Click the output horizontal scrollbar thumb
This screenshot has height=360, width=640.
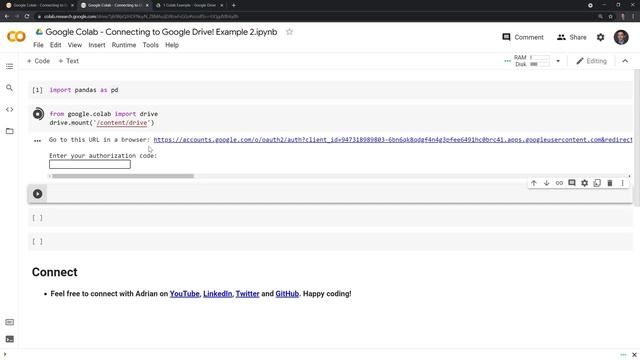(123, 176)
